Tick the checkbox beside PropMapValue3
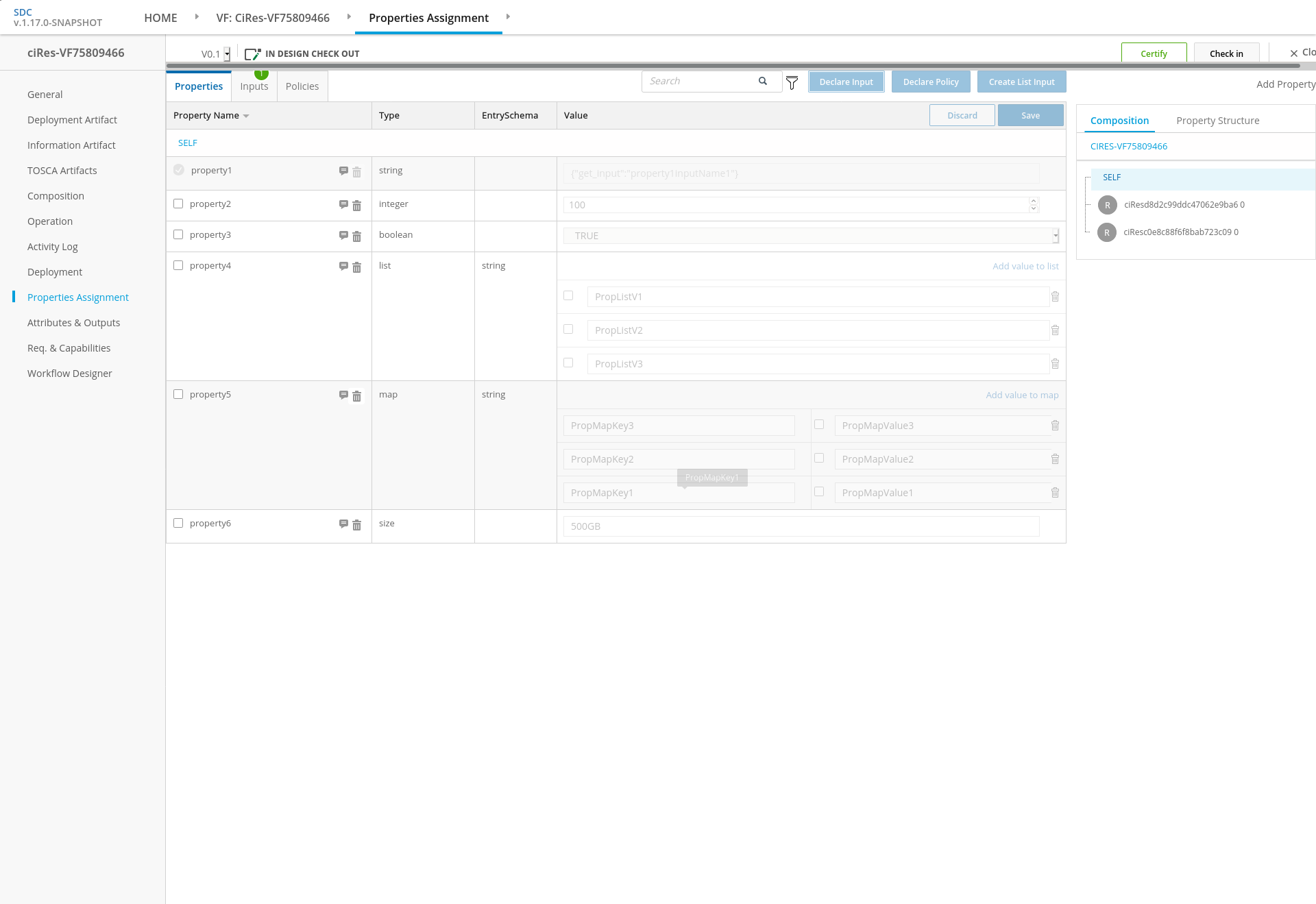Image resolution: width=1316 pixels, height=904 pixels. pyautogui.click(x=819, y=424)
